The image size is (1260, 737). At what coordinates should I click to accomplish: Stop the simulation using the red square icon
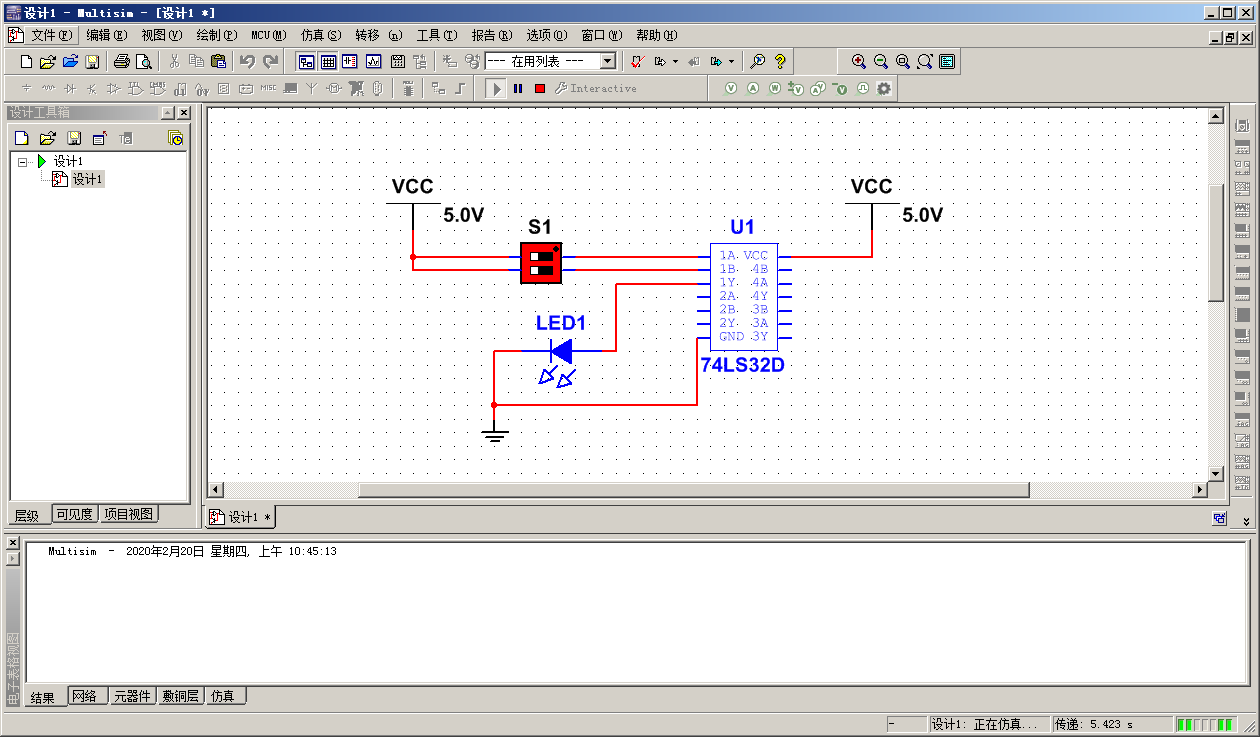(x=538, y=88)
